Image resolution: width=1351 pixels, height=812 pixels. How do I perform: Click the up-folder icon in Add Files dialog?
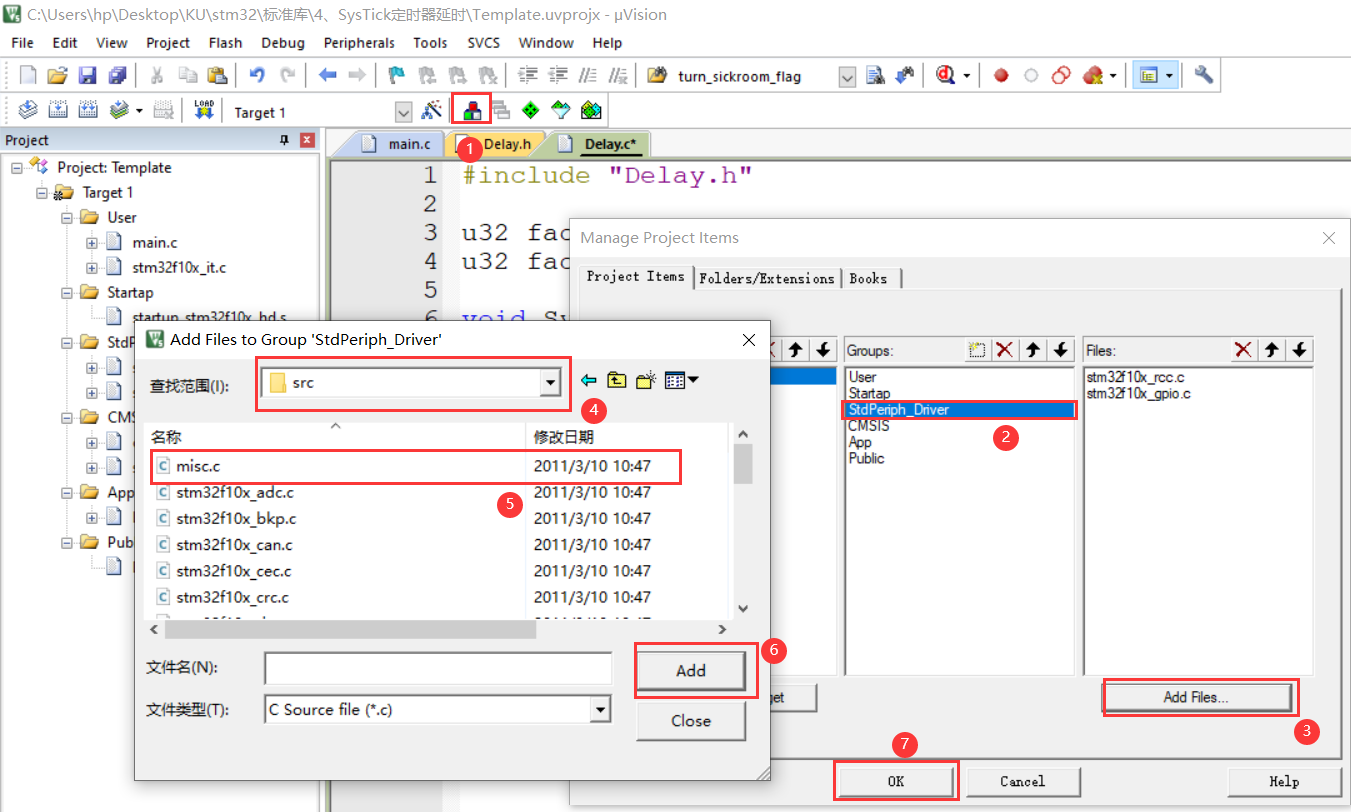click(617, 380)
